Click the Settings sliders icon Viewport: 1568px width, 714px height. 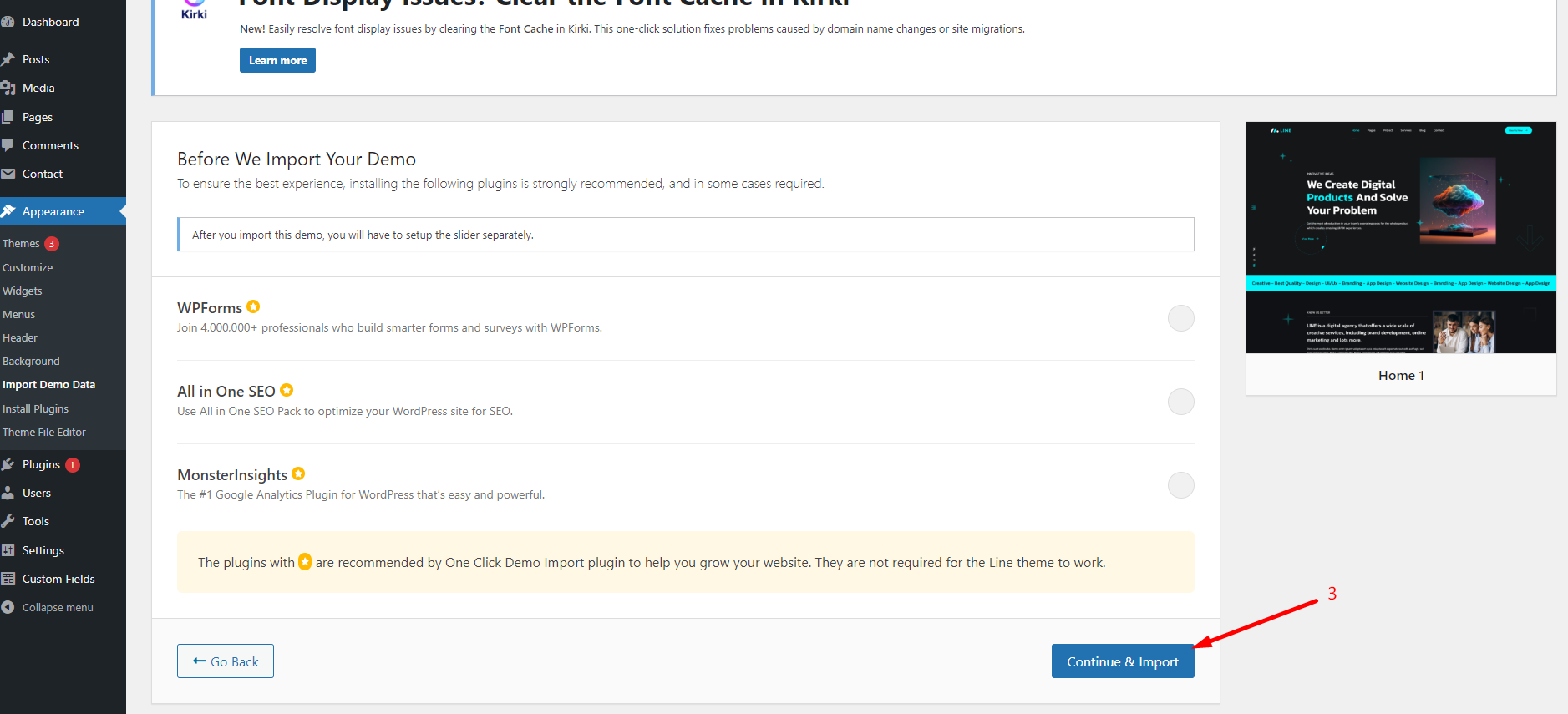[x=8, y=550]
